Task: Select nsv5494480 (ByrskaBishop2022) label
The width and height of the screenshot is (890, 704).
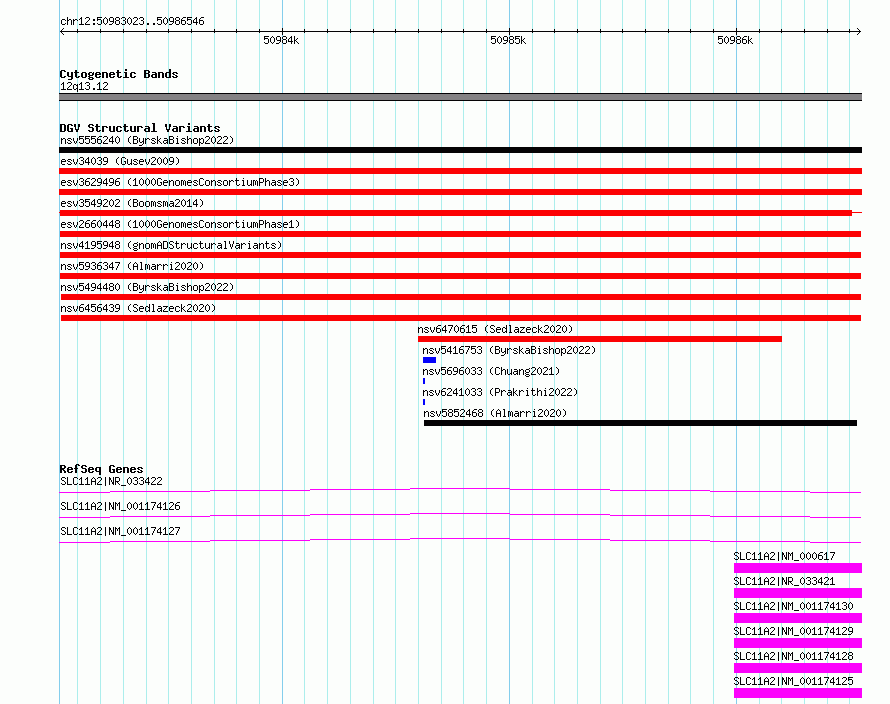Action: click(x=147, y=287)
